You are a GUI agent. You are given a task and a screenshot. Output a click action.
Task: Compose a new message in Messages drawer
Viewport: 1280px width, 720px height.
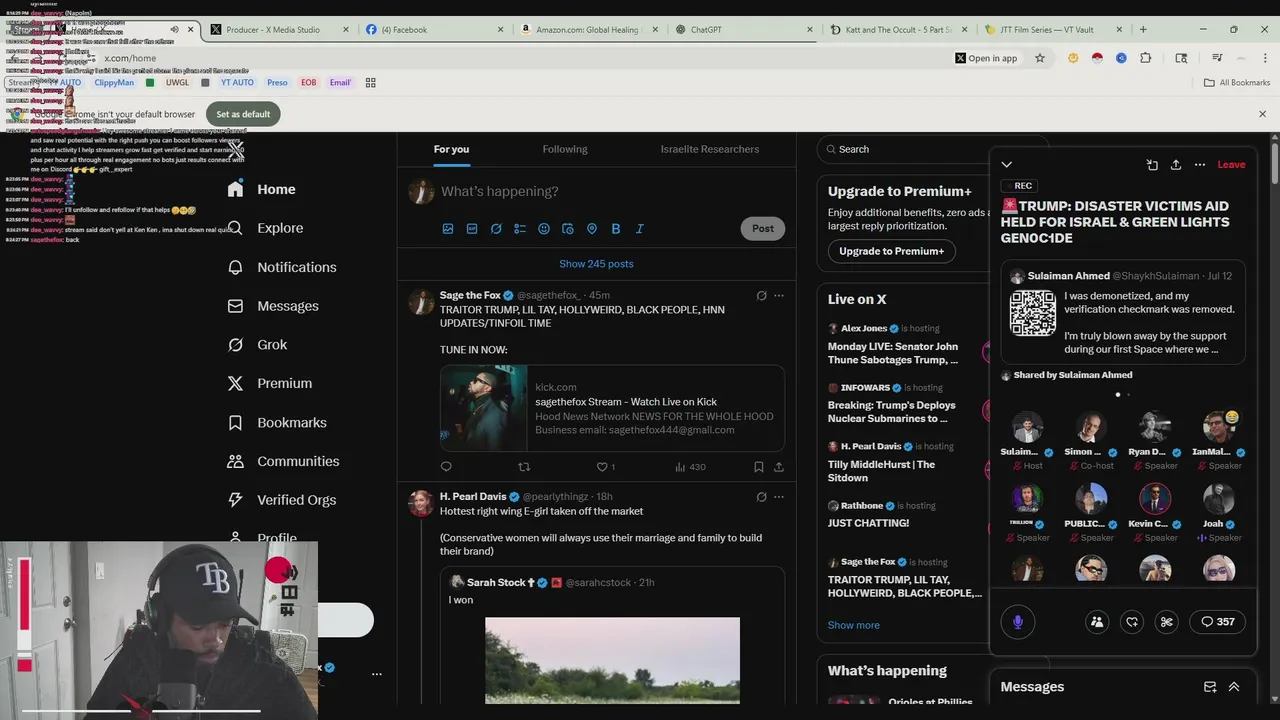click(x=1210, y=687)
